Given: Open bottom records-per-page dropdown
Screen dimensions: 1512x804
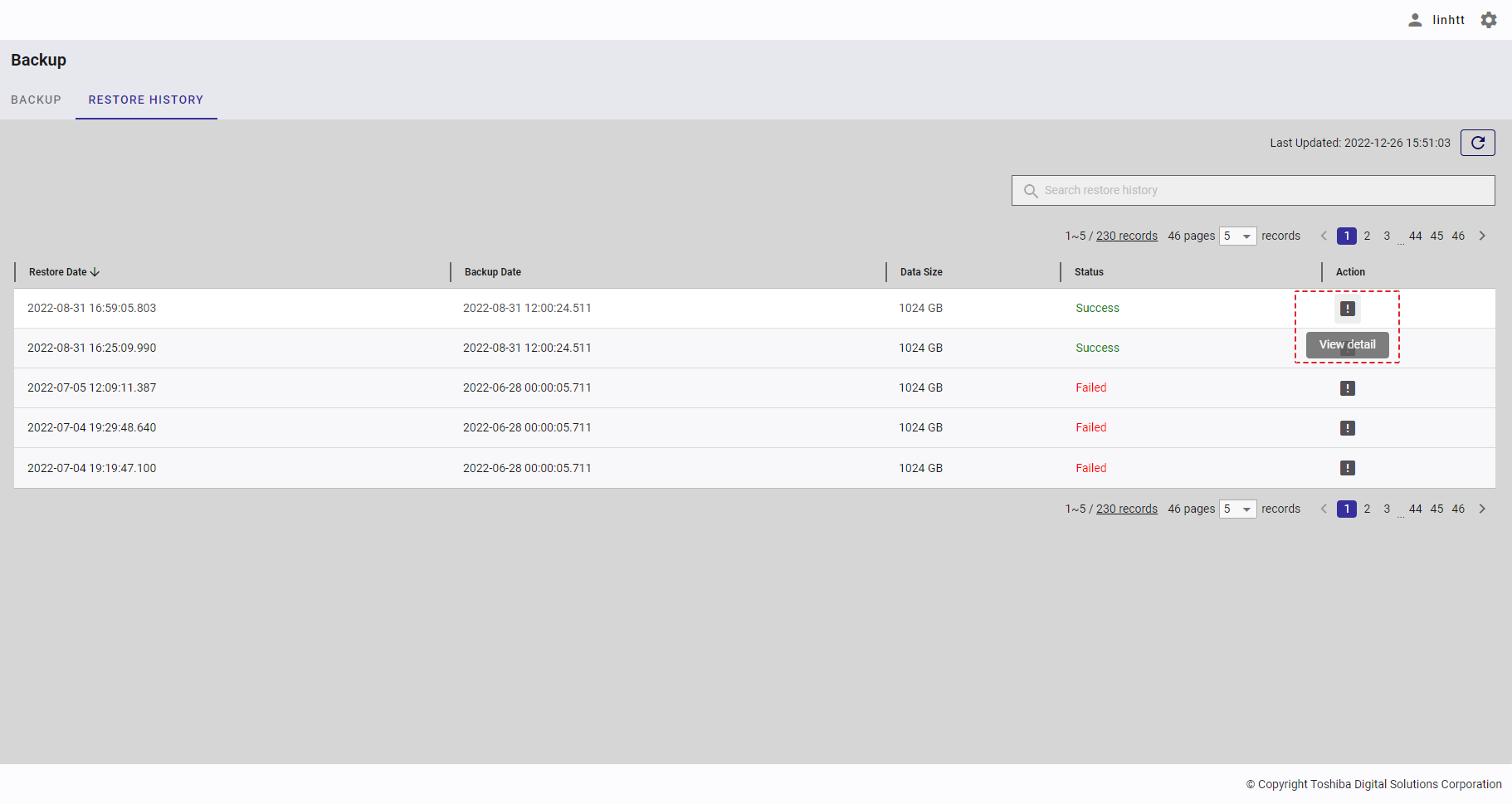Looking at the screenshot, I should pyautogui.click(x=1237, y=509).
